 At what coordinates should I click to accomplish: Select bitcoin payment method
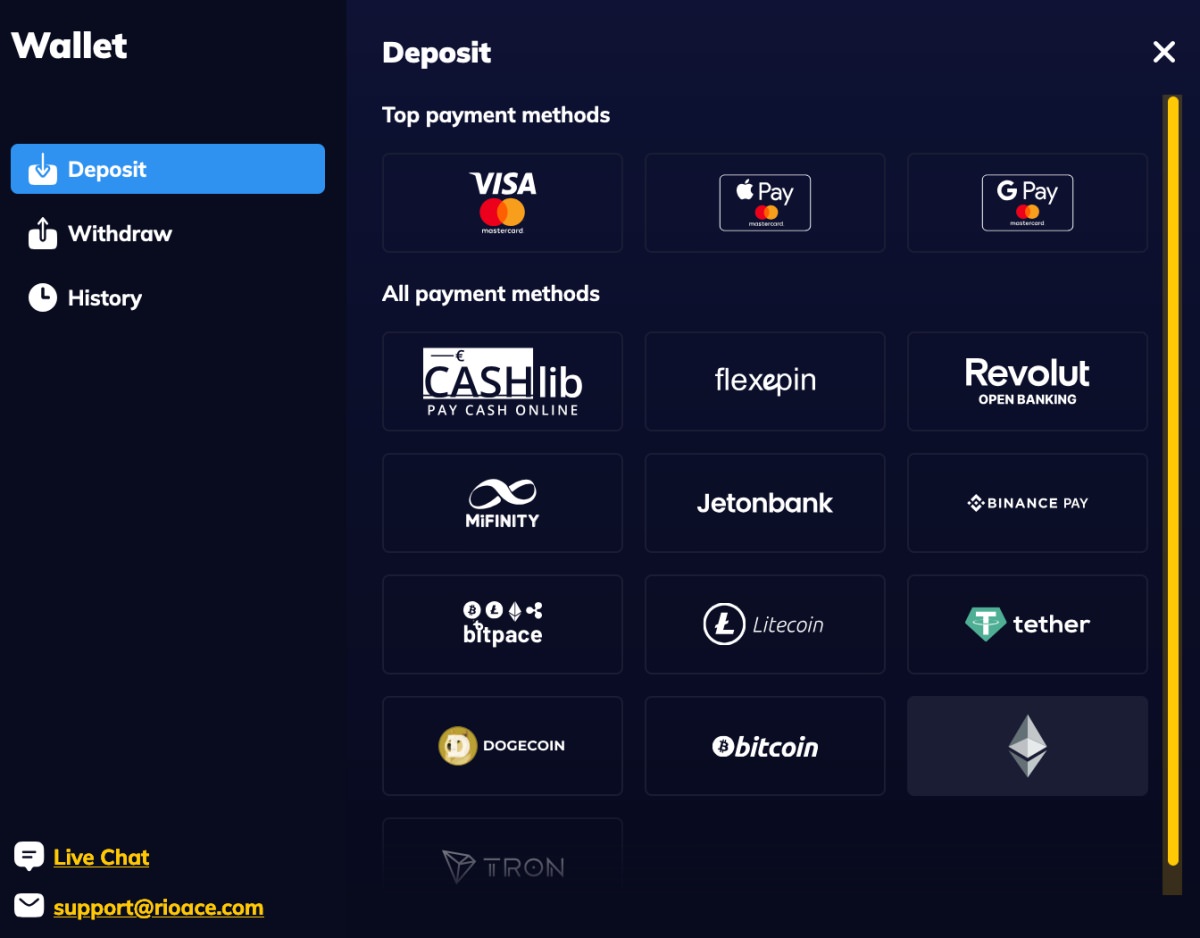coord(765,746)
